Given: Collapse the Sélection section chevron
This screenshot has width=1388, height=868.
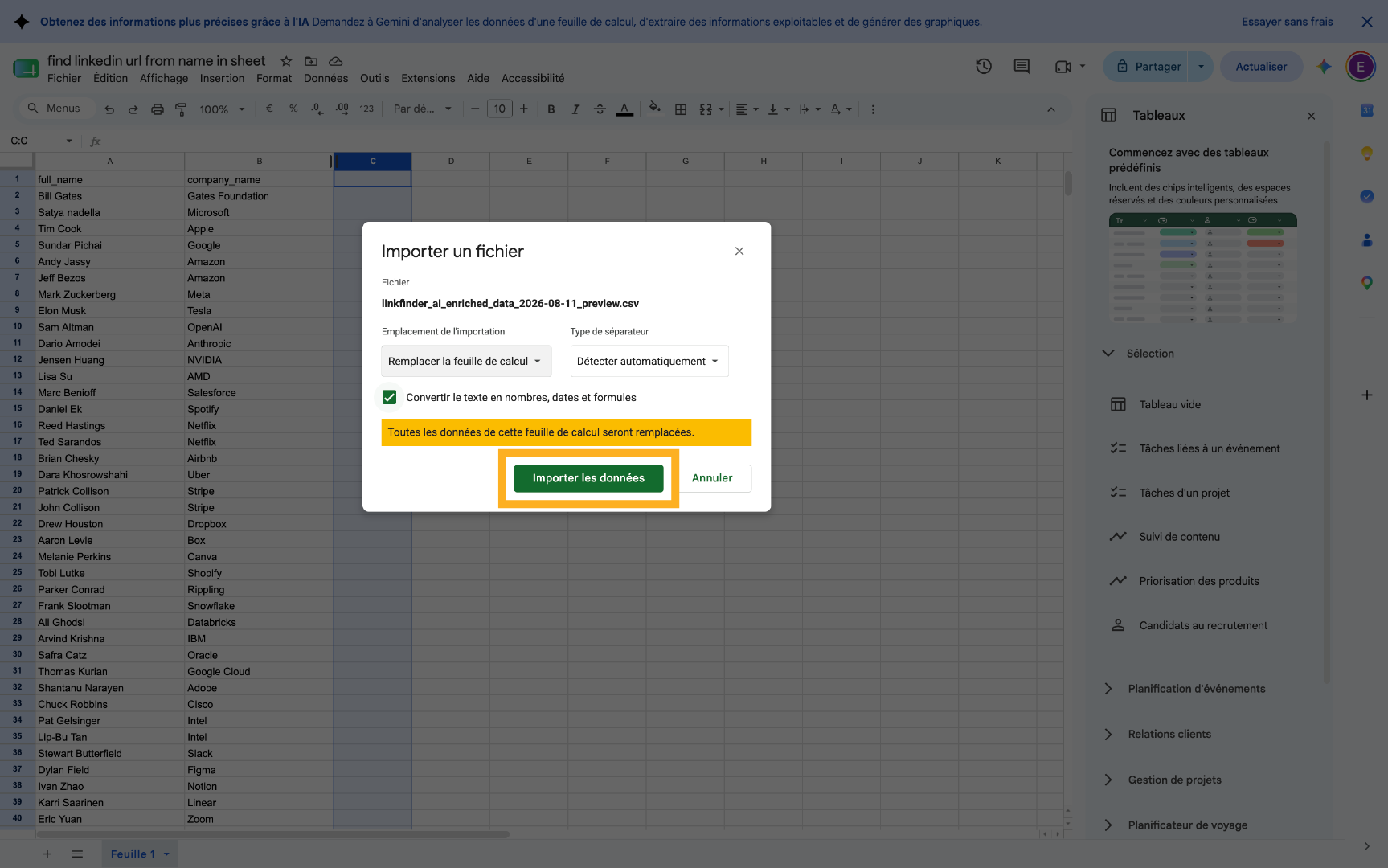Looking at the screenshot, I should point(1108,353).
